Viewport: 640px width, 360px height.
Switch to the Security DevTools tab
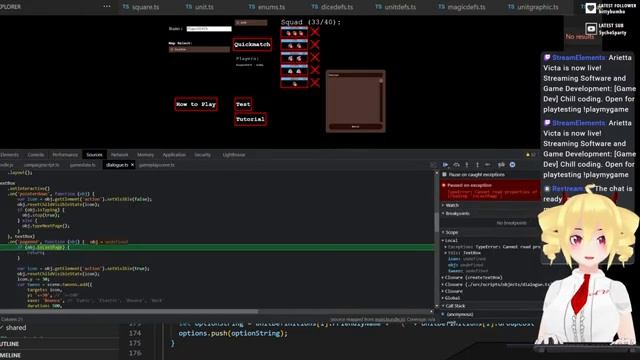[x=202, y=155]
